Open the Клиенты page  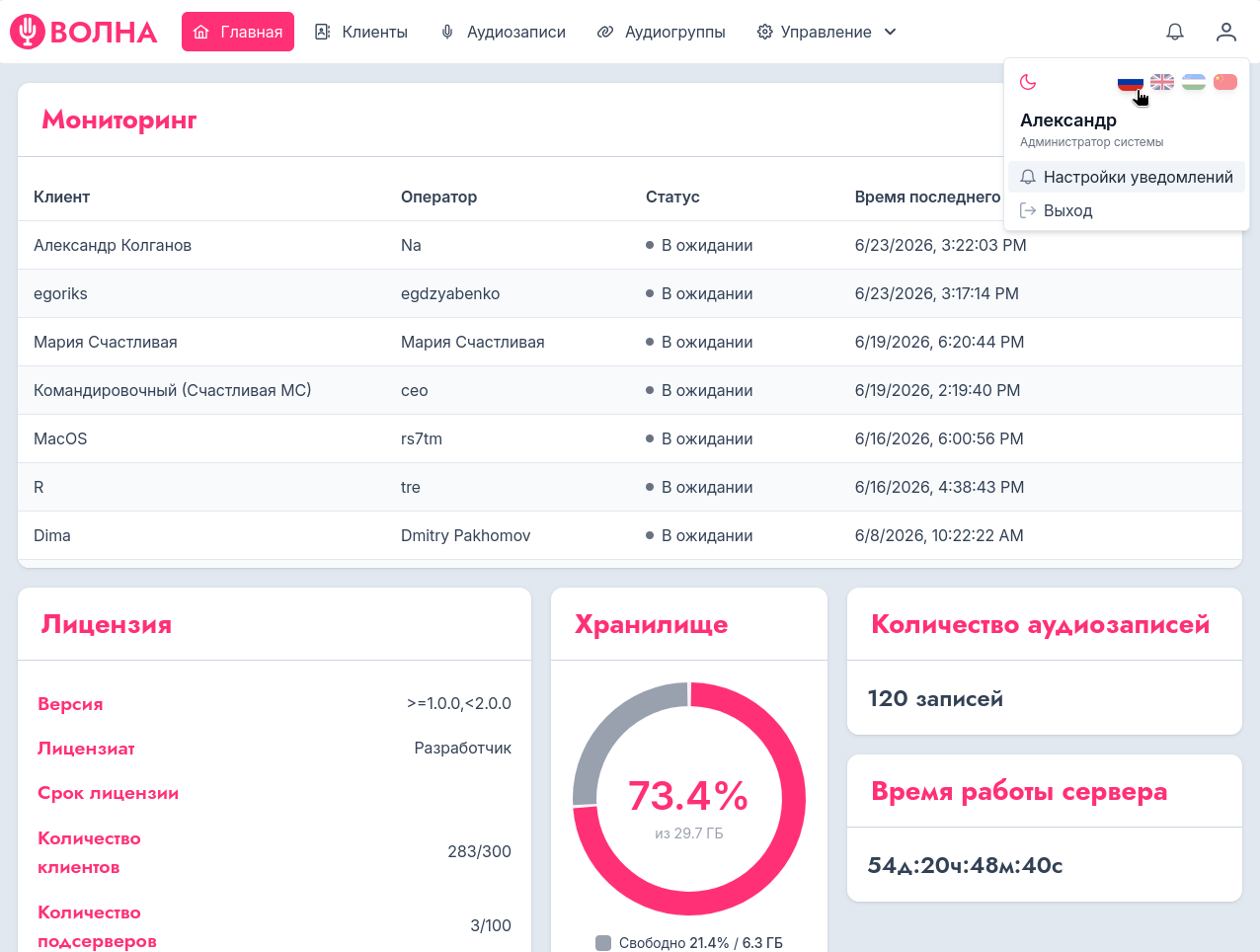point(361,32)
